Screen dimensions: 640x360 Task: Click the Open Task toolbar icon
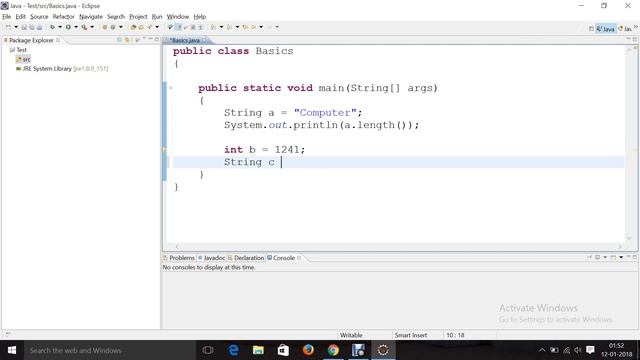coord(141,27)
